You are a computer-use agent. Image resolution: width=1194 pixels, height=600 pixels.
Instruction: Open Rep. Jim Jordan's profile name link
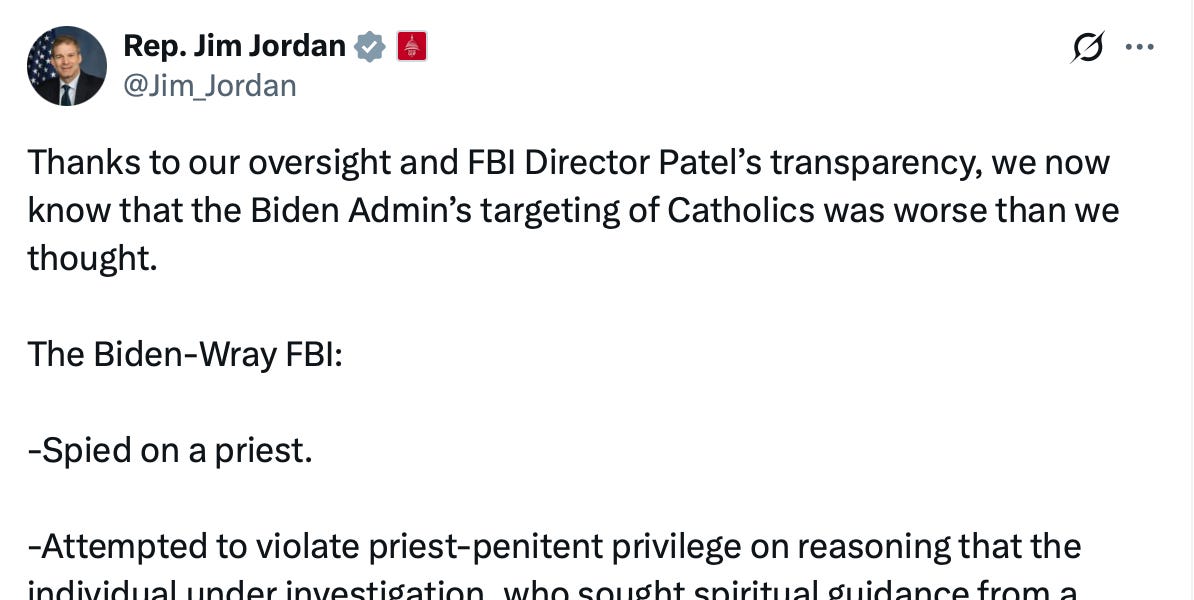[x=234, y=45]
